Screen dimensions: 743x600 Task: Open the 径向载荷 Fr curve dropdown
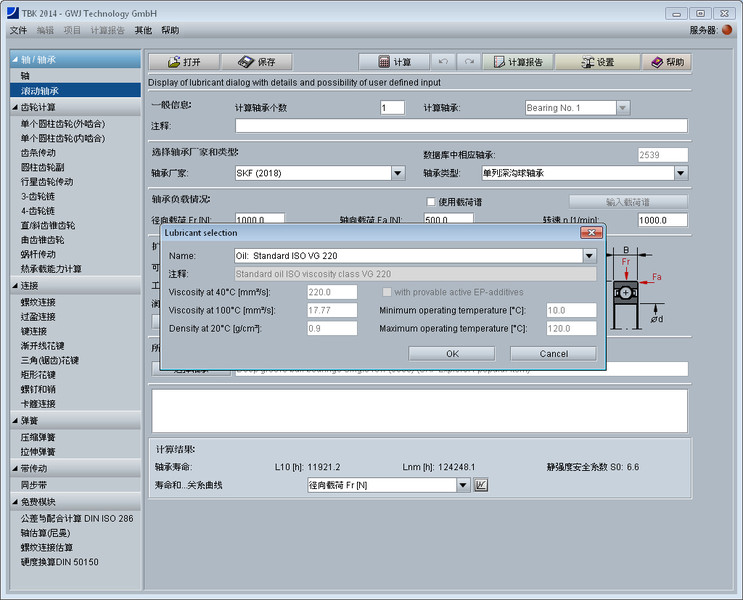click(x=463, y=485)
